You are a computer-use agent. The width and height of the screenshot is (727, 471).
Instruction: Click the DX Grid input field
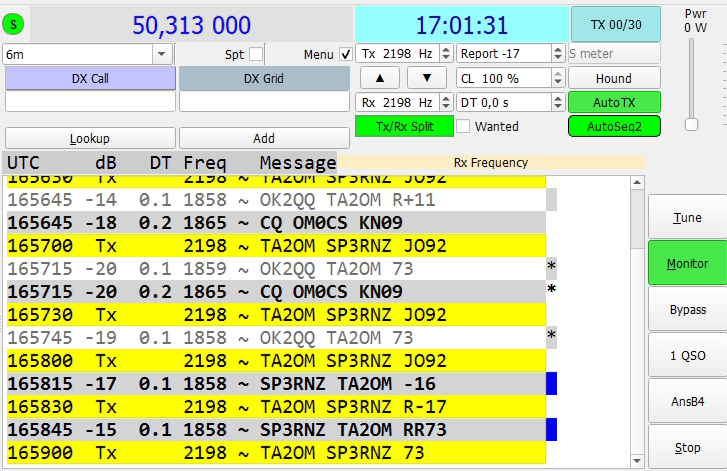tap(264, 101)
